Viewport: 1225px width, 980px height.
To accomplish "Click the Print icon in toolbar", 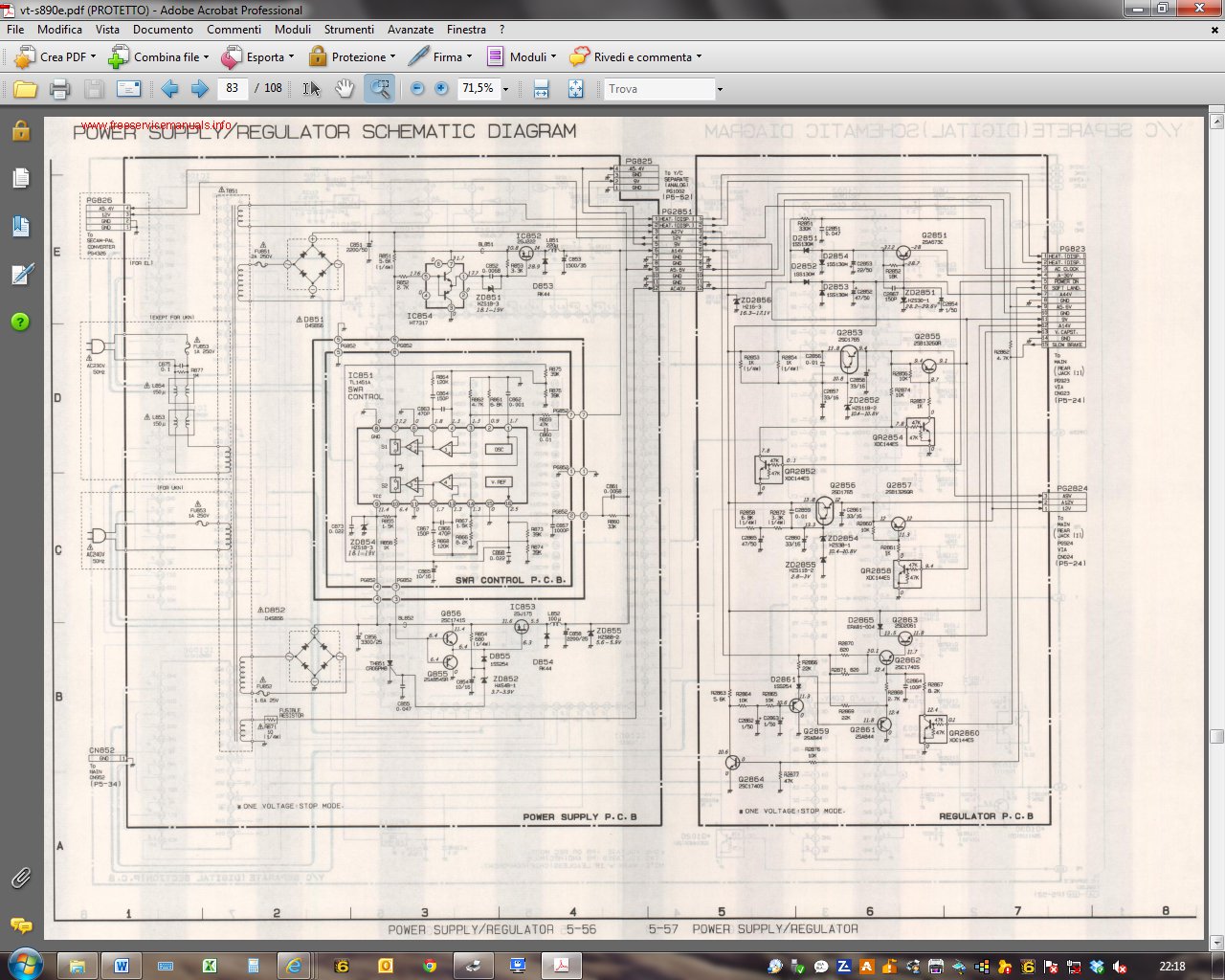I will point(59,89).
